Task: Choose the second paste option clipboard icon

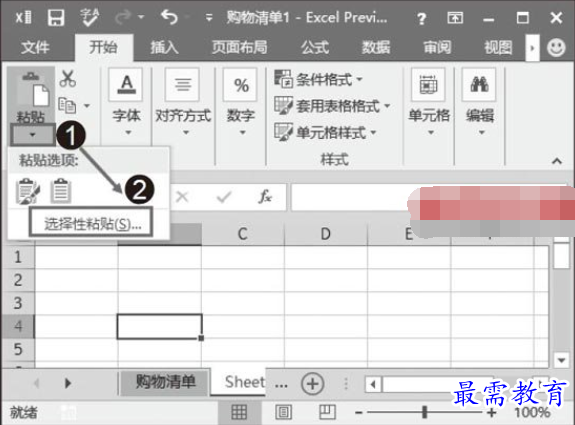Action: 61,191
